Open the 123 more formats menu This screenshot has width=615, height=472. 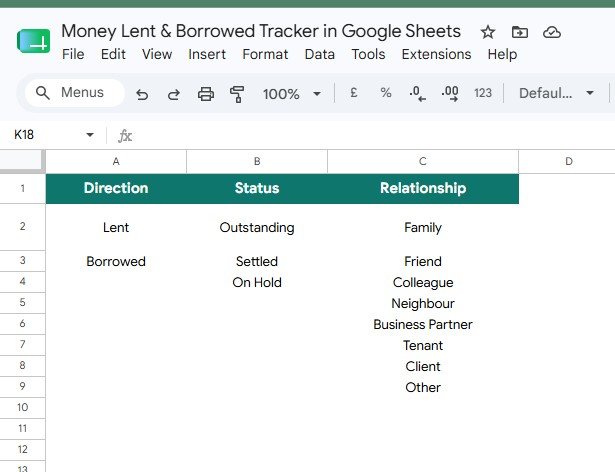[483, 93]
